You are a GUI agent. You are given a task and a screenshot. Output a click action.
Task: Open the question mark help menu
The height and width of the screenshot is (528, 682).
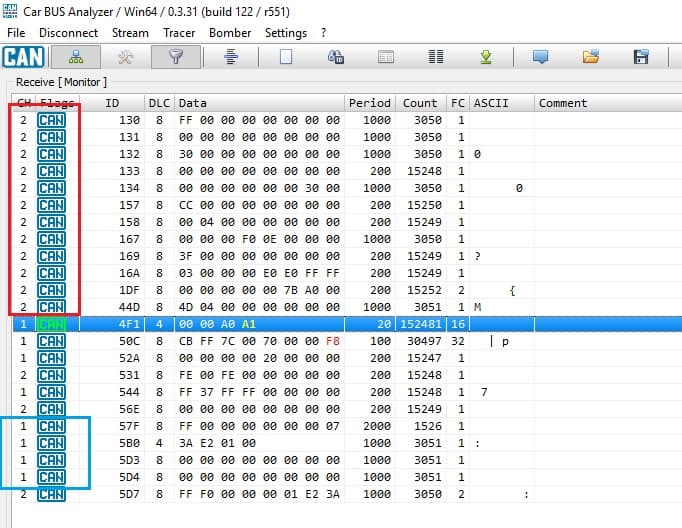[x=323, y=33]
